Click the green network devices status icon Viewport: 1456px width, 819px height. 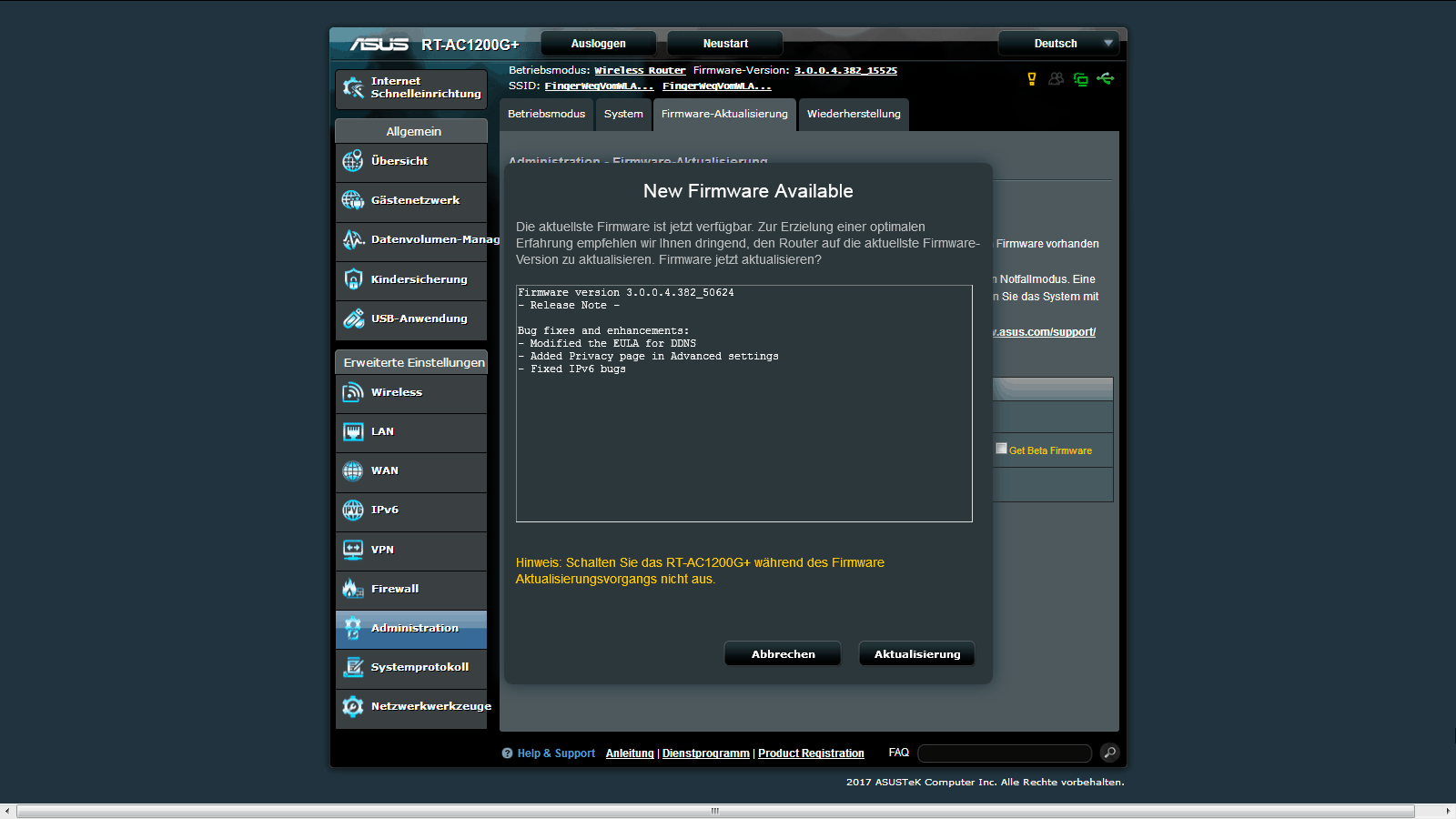[1081, 79]
